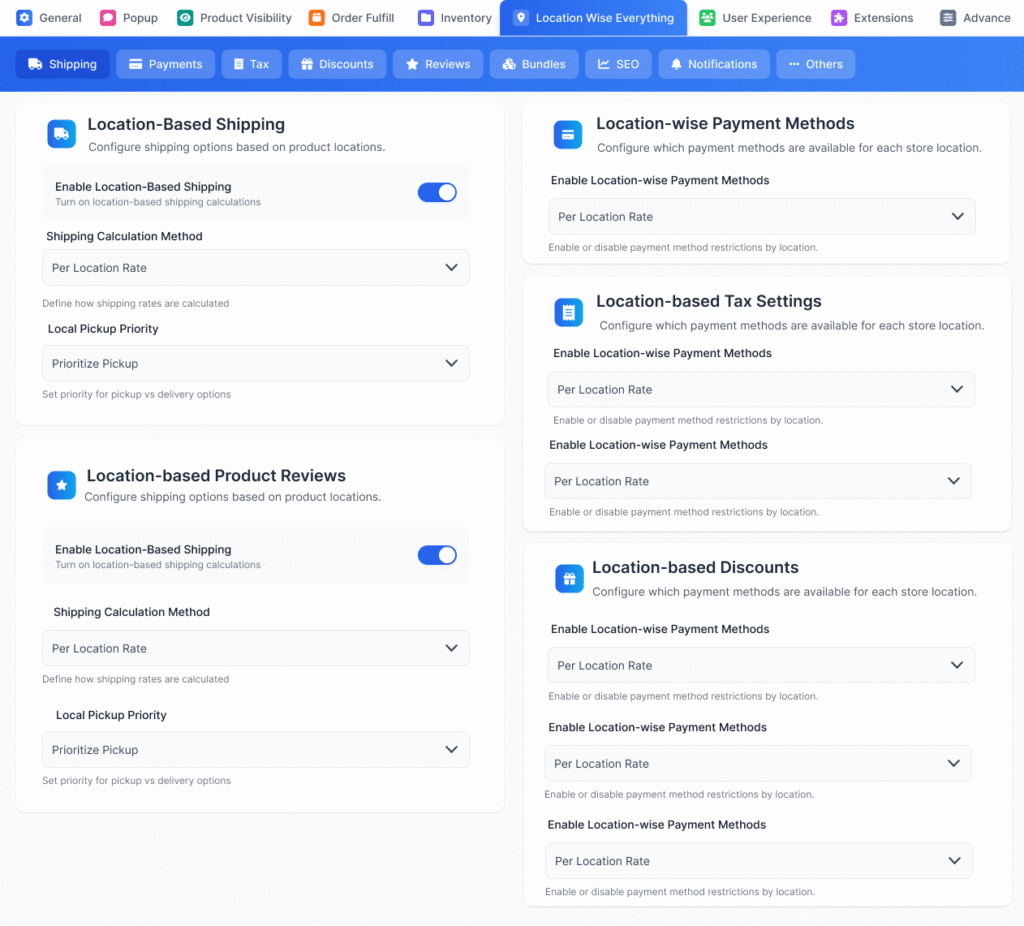Open the last Payment Methods dropdown under Location-based Discounts
The width and height of the screenshot is (1024, 926).
pyautogui.click(x=758, y=860)
